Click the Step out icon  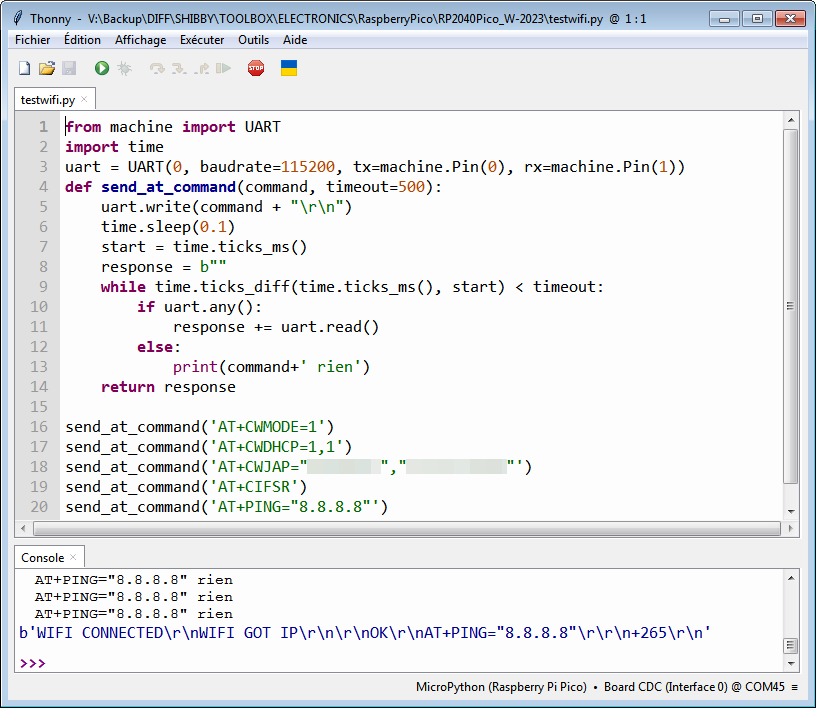click(201, 68)
